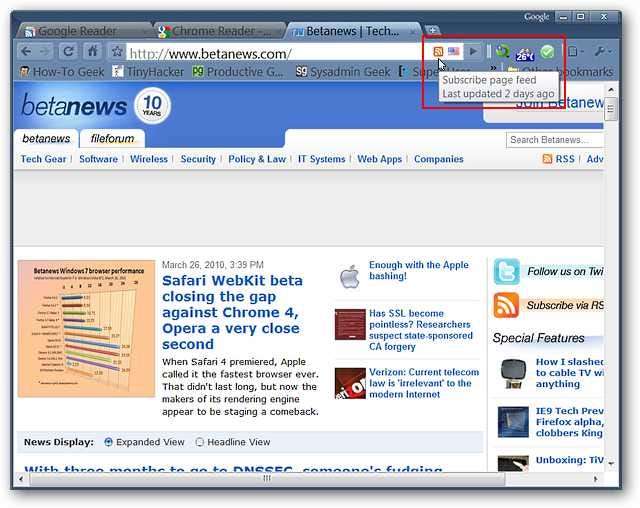Open a new tab with plus button
This screenshot has width=640, height=508.
[x=432, y=30]
